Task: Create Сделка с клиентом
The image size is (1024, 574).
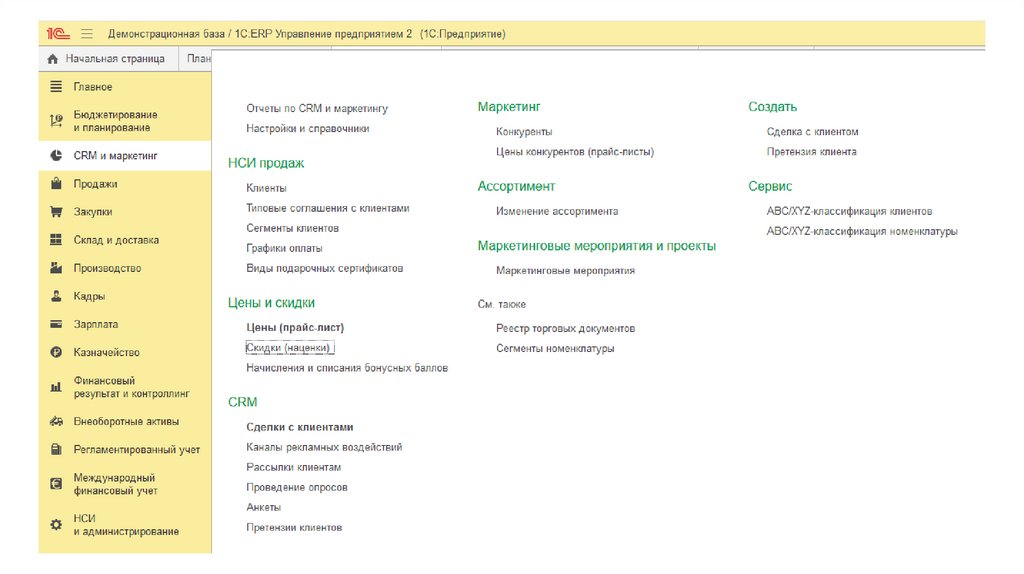Action: (x=812, y=132)
